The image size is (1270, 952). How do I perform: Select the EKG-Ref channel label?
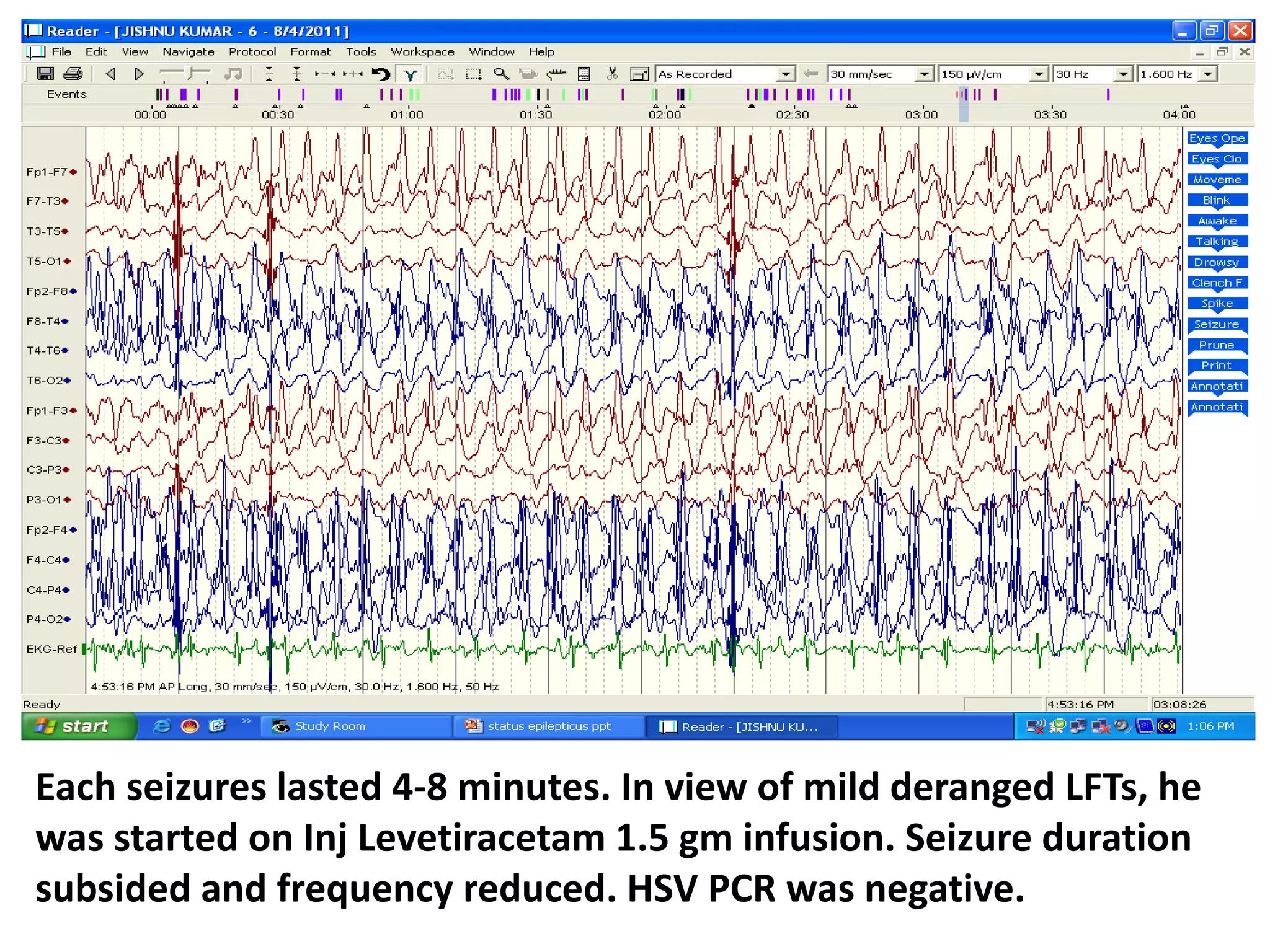52,649
